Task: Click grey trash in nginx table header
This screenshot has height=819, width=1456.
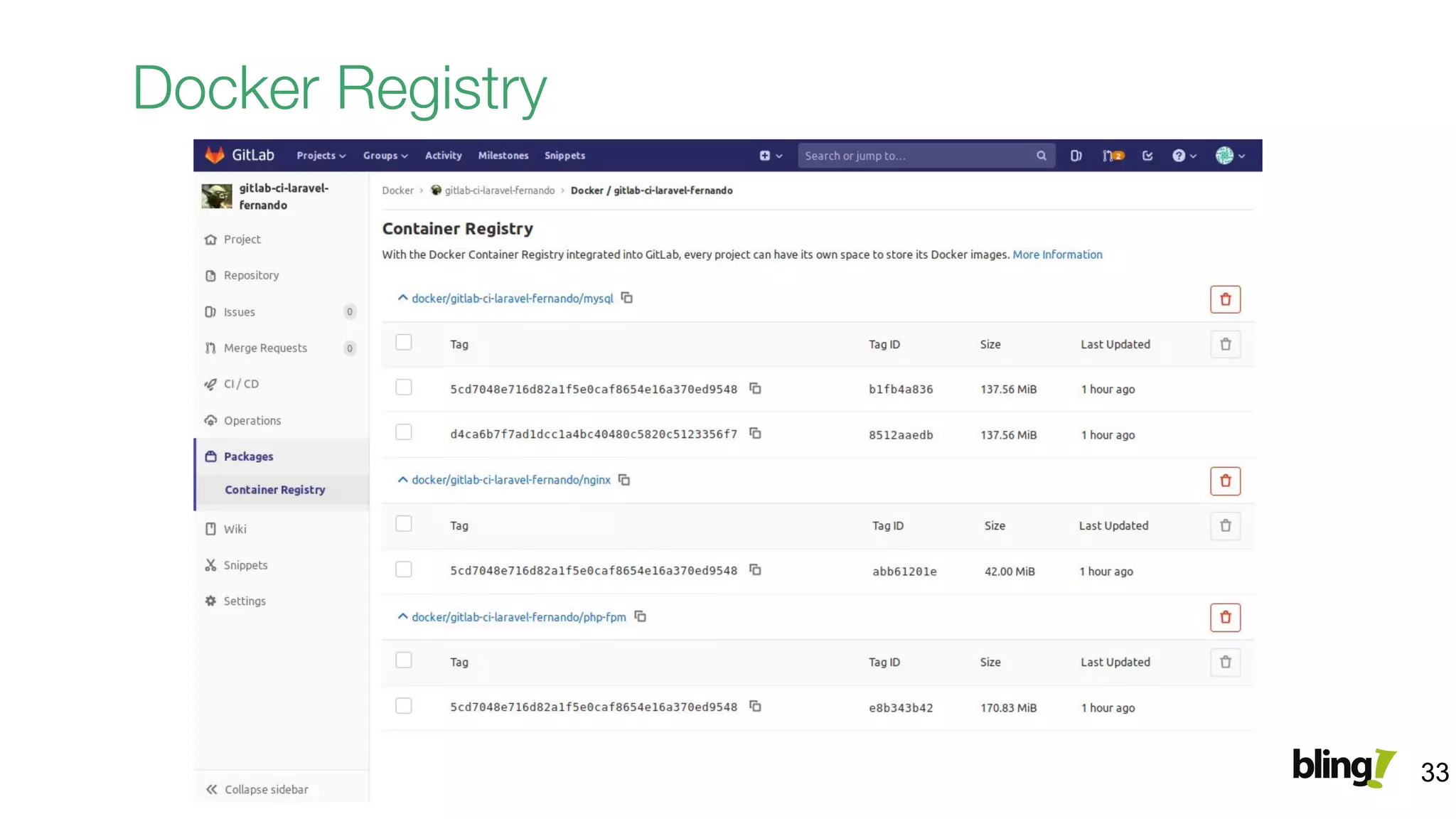Action: [x=1225, y=526]
